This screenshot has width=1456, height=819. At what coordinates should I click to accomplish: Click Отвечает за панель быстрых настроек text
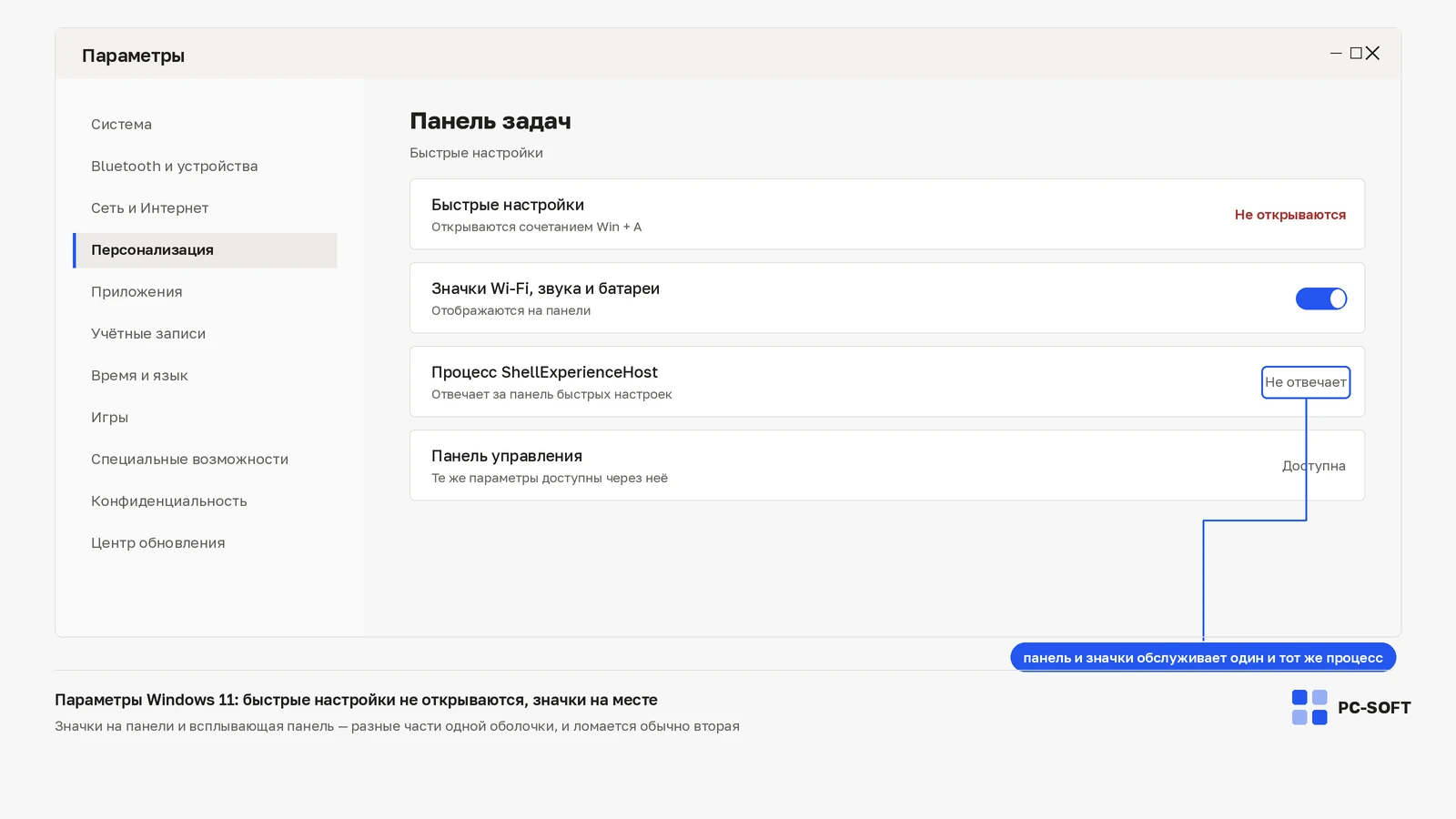pyautogui.click(x=551, y=394)
